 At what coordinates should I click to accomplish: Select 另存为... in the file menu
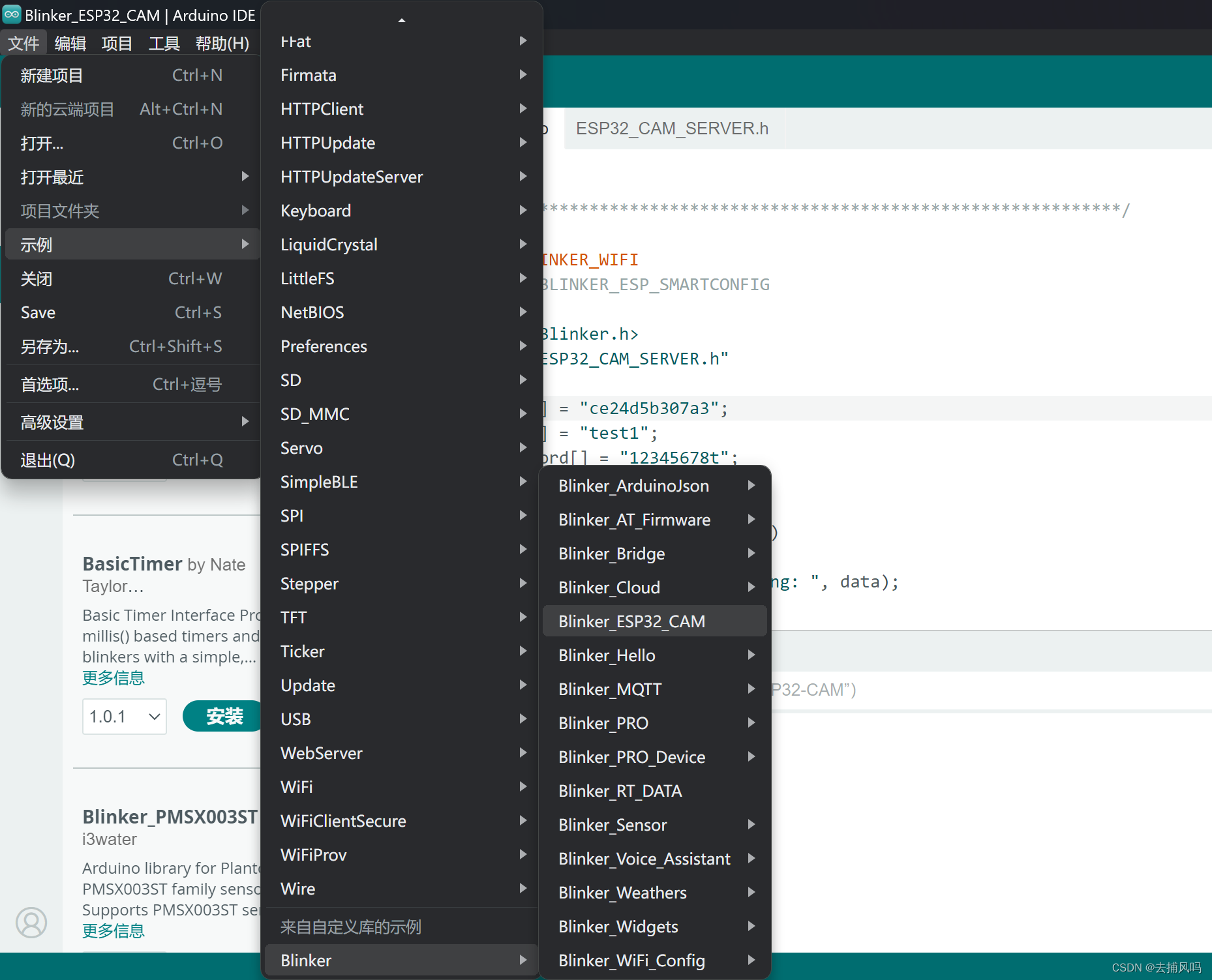click(132, 346)
